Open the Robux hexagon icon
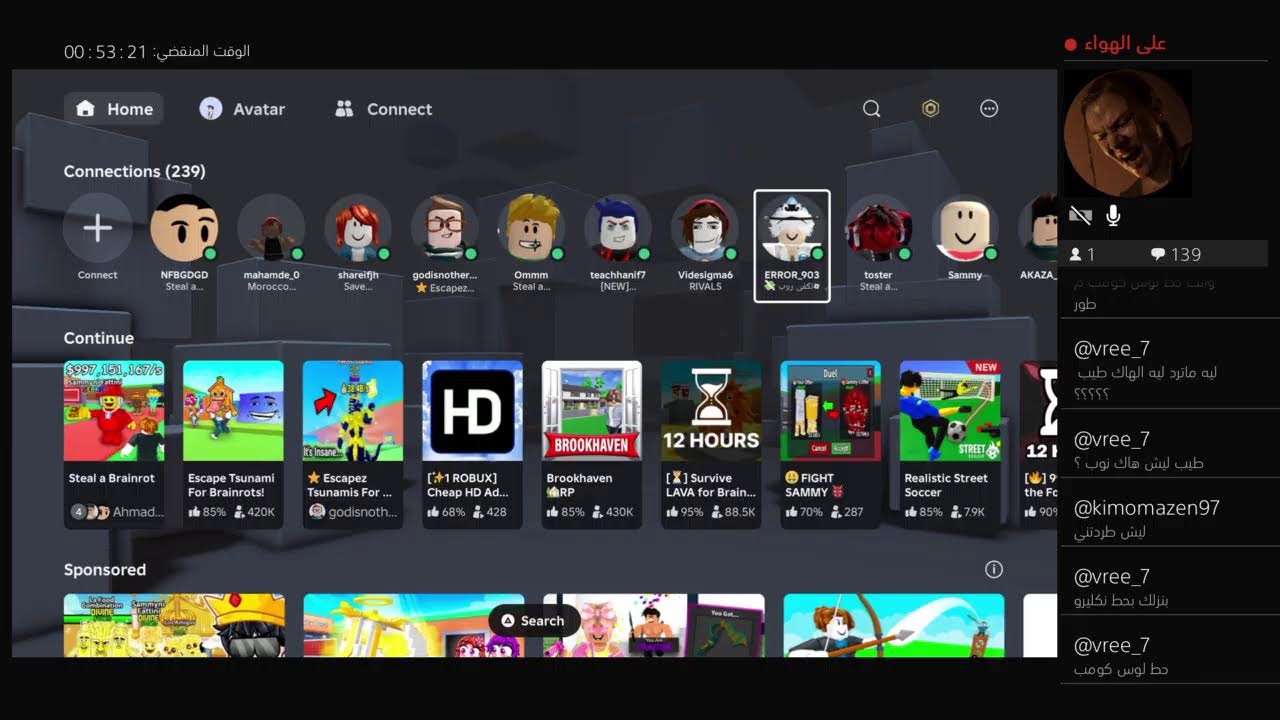Image resolution: width=1280 pixels, height=720 pixels. tap(931, 109)
